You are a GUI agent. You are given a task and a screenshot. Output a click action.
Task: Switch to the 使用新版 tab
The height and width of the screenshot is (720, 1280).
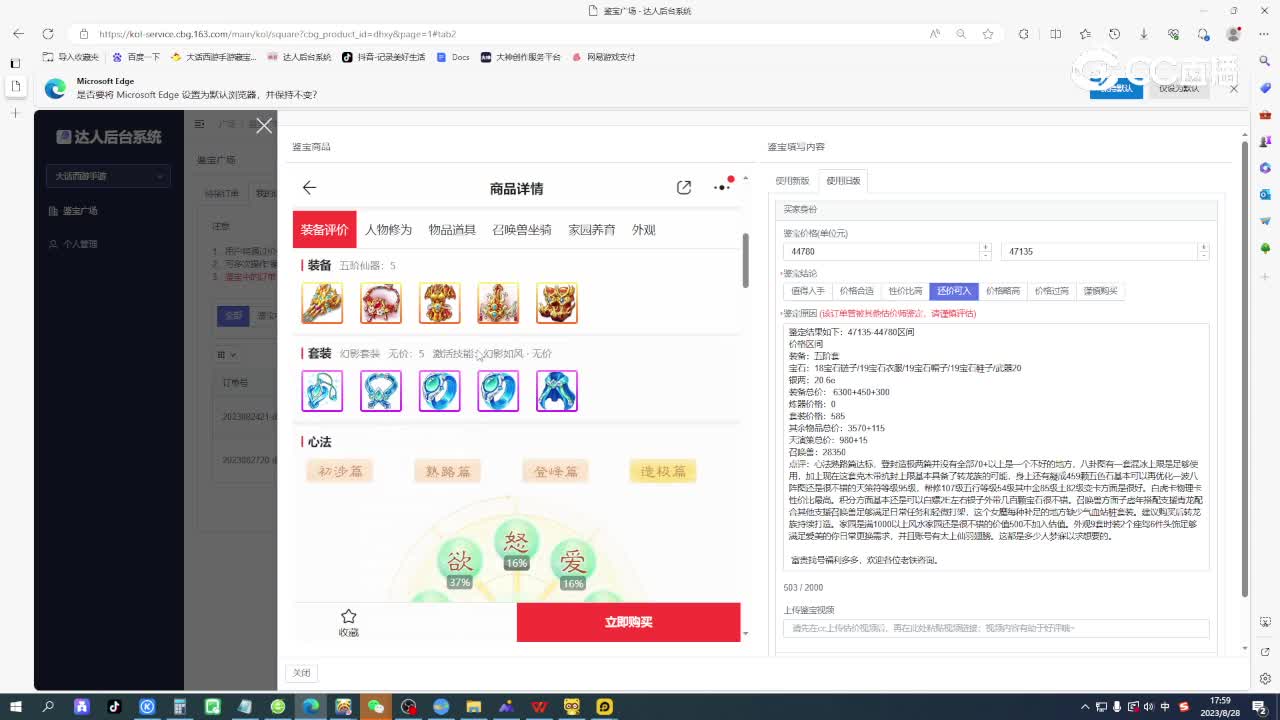793,181
